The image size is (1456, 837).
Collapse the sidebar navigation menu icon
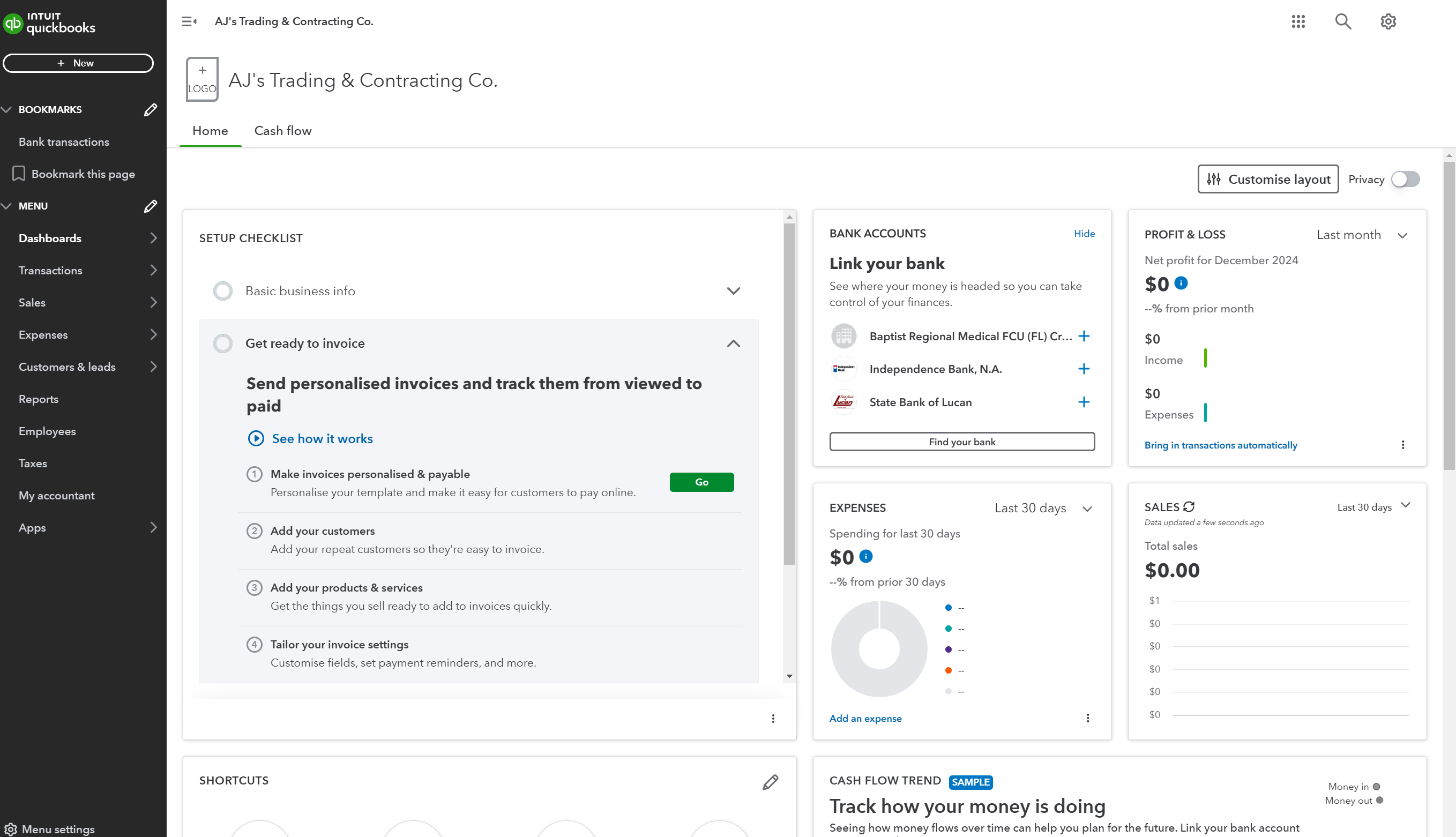coord(189,21)
